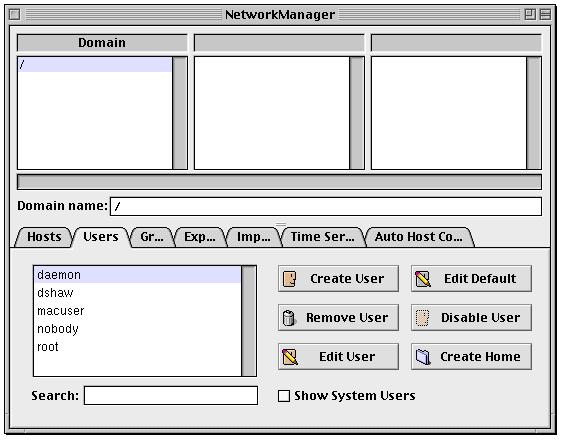Click the Search input field
Image resolution: width=562 pixels, height=441 pixels.
(x=171, y=395)
